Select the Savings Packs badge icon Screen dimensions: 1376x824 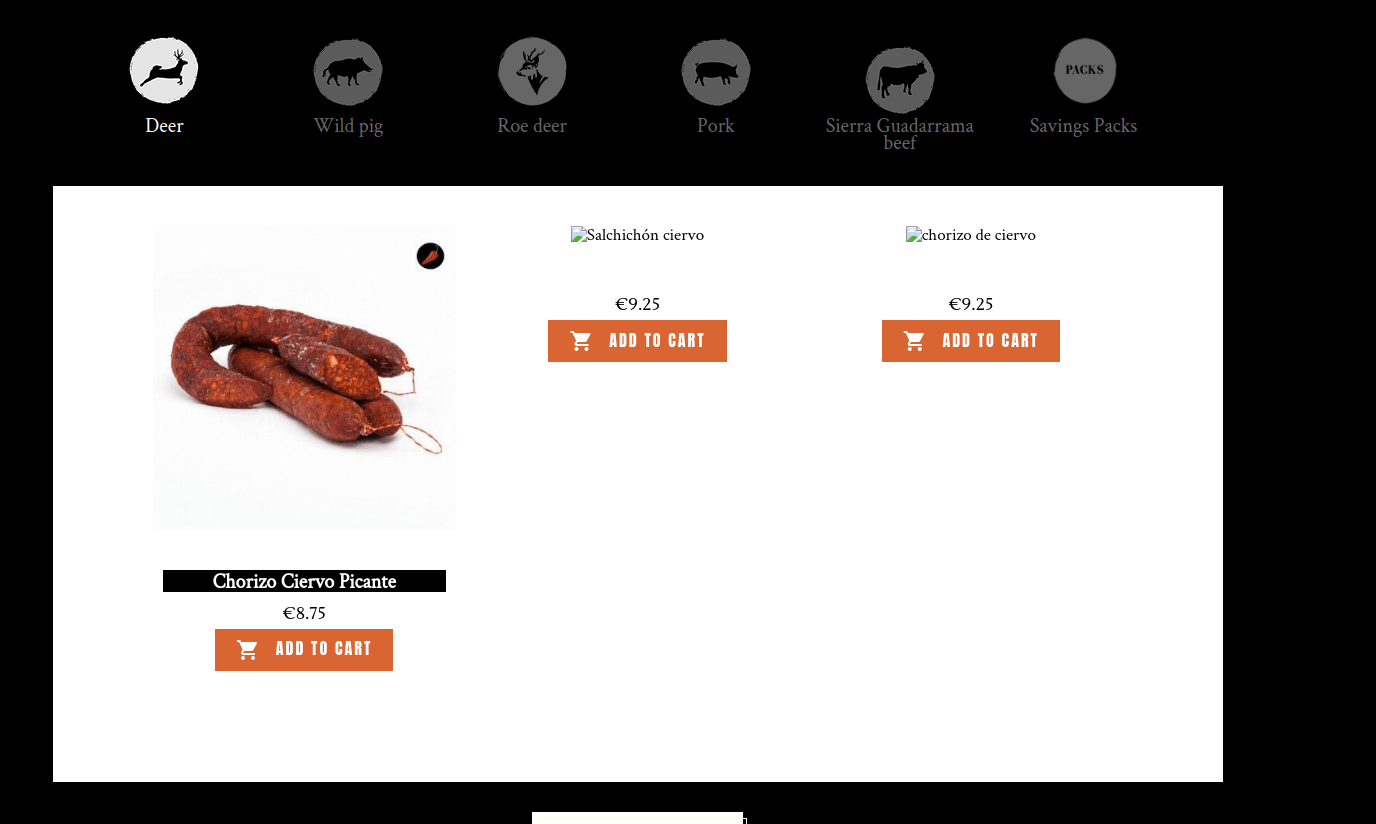point(1085,70)
